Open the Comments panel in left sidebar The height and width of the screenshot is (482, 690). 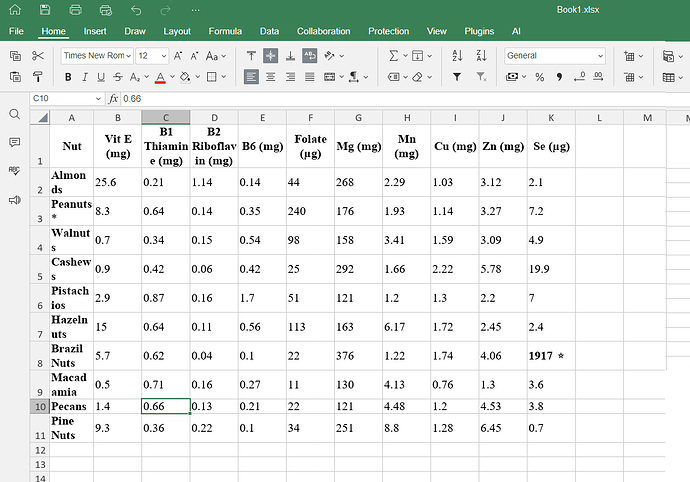15,142
